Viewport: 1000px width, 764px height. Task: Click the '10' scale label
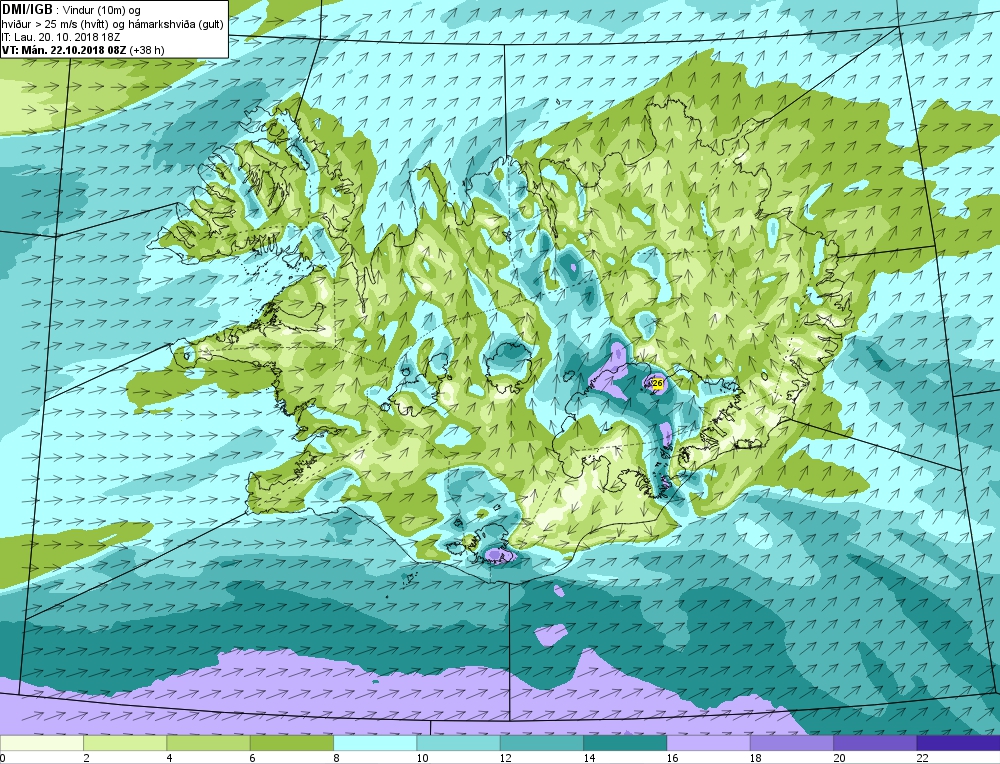click(422, 758)
